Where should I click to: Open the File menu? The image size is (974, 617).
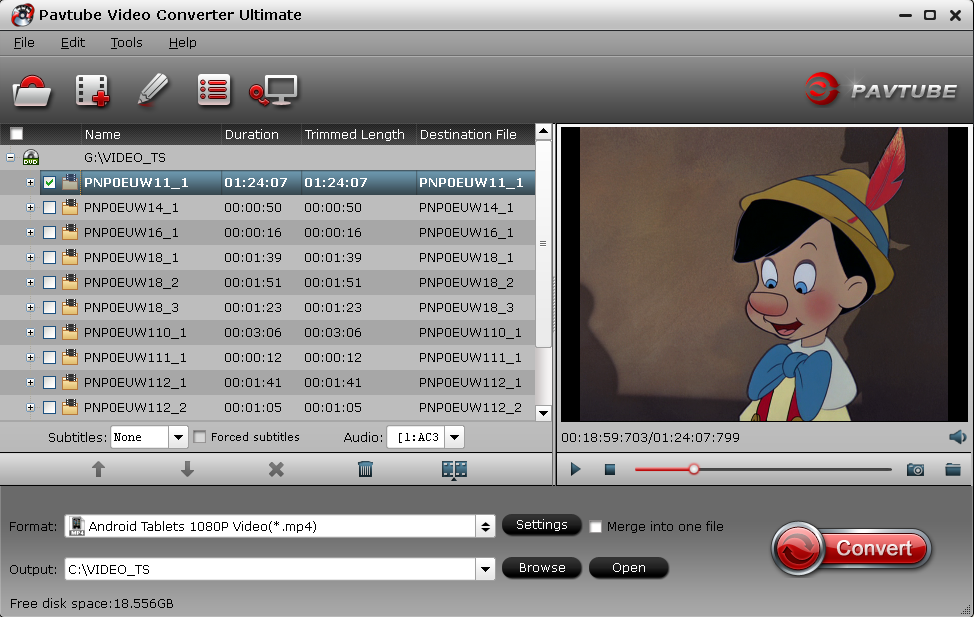[24, 43]
